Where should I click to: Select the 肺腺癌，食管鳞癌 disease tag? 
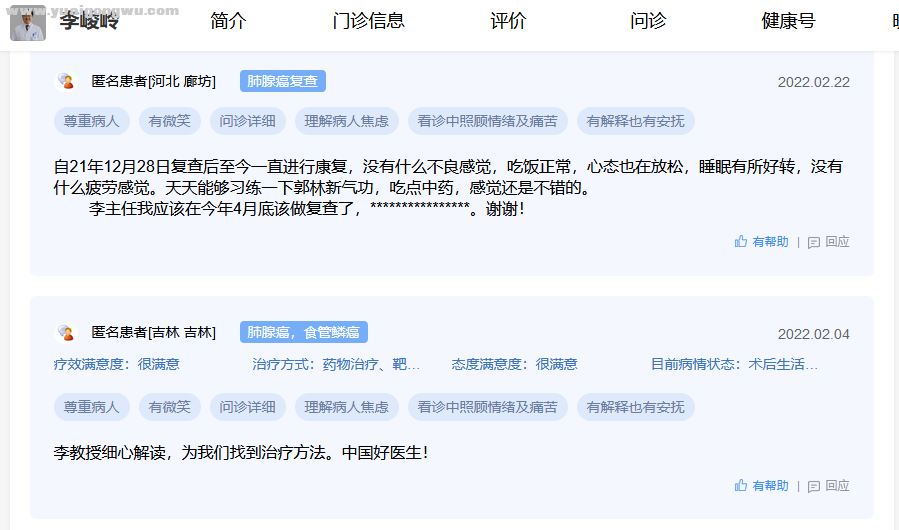coord(303,333)
